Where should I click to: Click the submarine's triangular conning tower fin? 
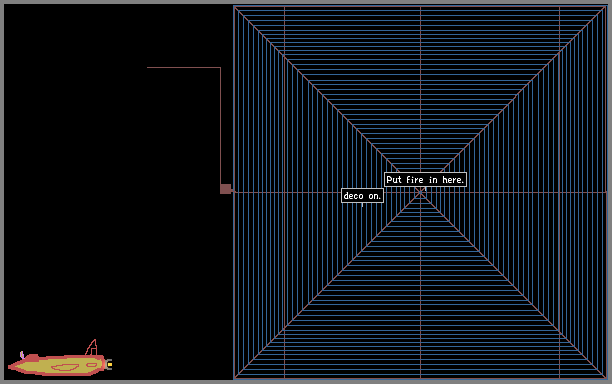point(92,347)
